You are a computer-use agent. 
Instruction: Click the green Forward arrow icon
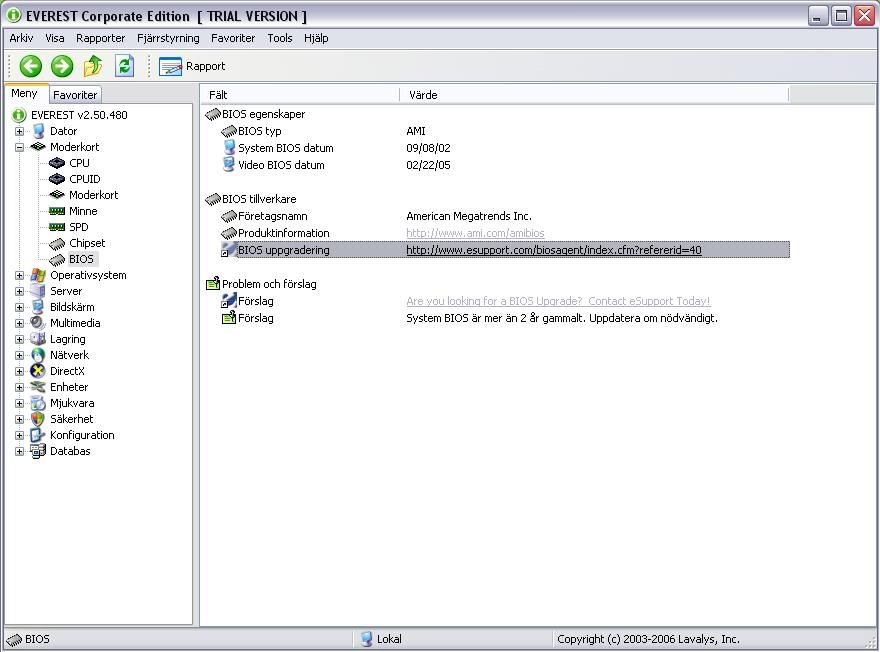coord(62,66)
